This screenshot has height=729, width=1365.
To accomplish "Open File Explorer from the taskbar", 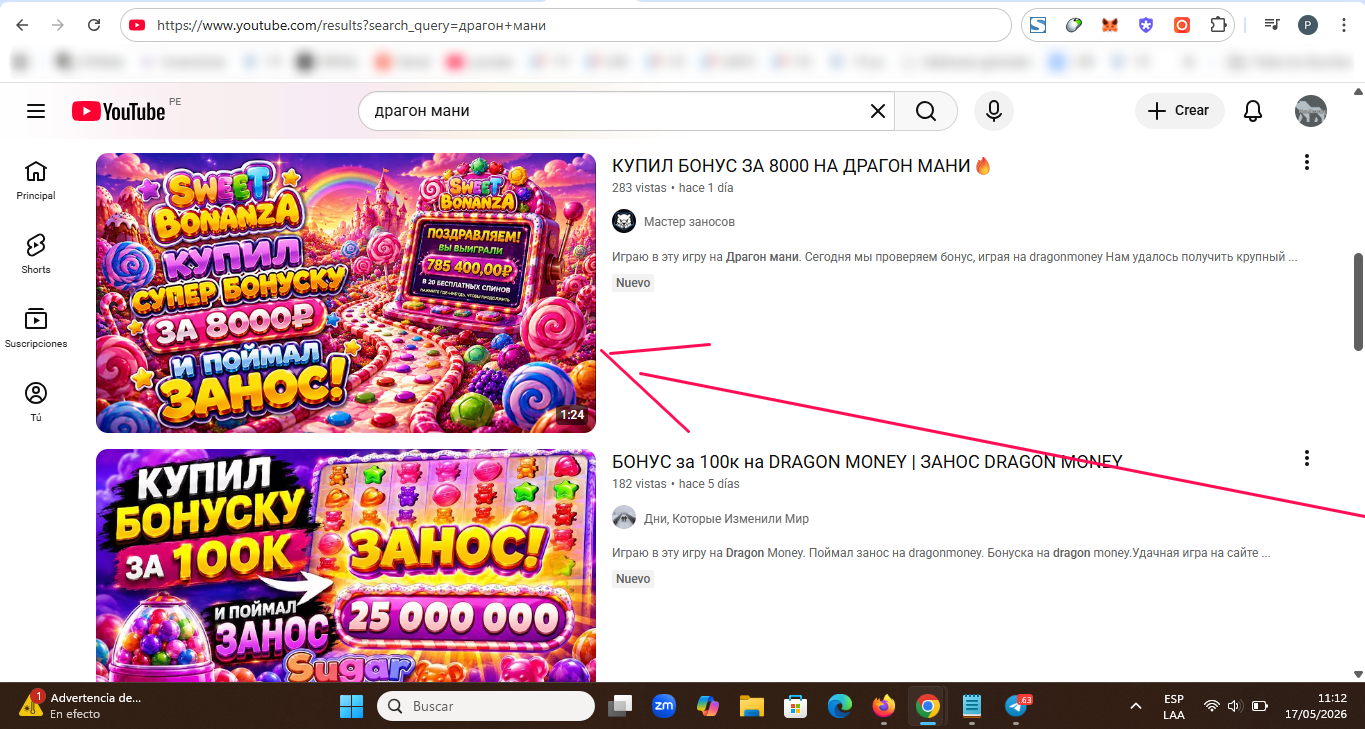I will pos(752,706).
